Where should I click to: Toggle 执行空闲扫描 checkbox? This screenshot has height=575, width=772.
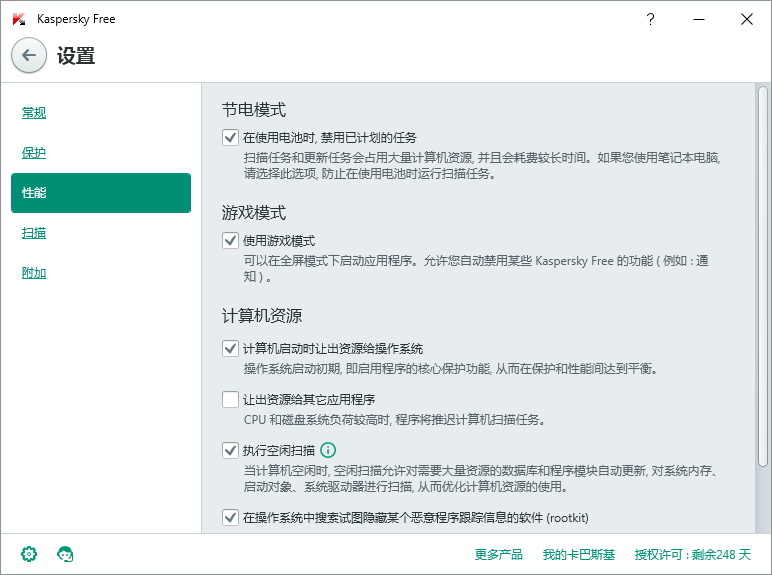click(230, 450)
